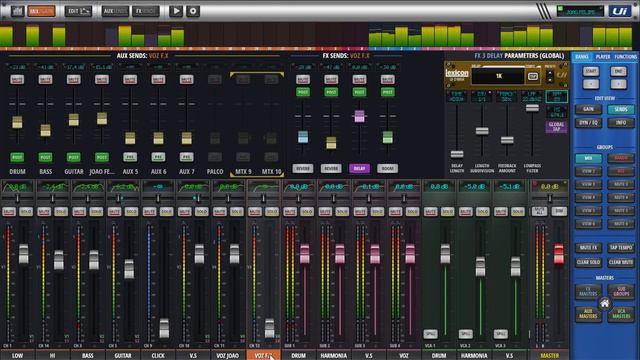Toggle POST on the DELAY FX send
The height and width of the screenshot is (360, 640).
click(359, 92)
